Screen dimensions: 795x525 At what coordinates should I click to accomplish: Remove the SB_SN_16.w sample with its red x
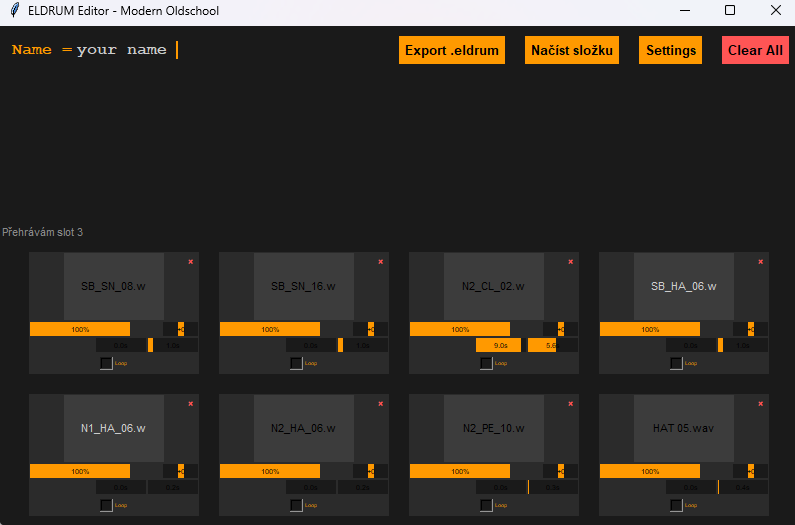click(381, 262)
